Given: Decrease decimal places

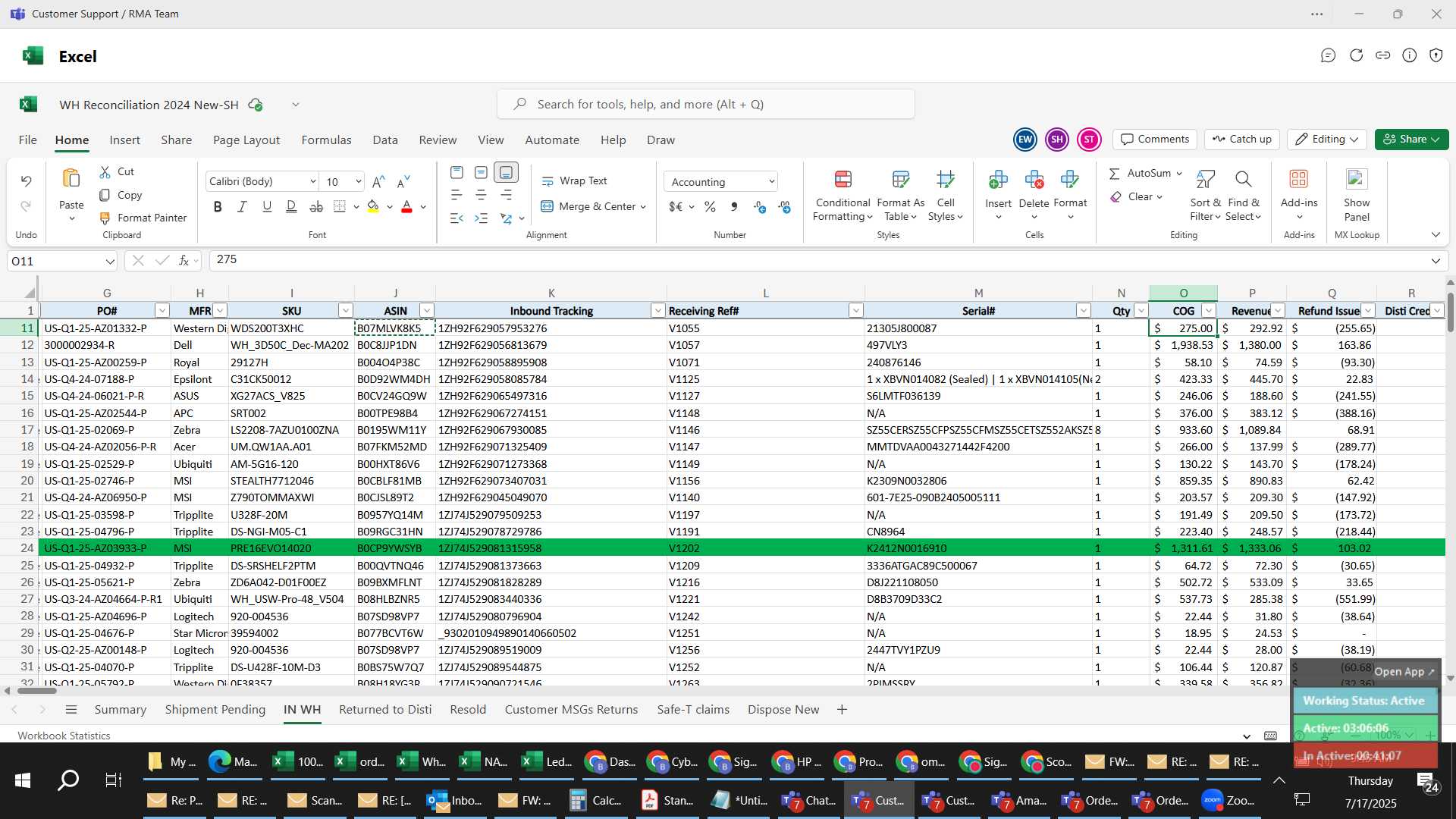Looking at the screenshot, I should (785, 207).
